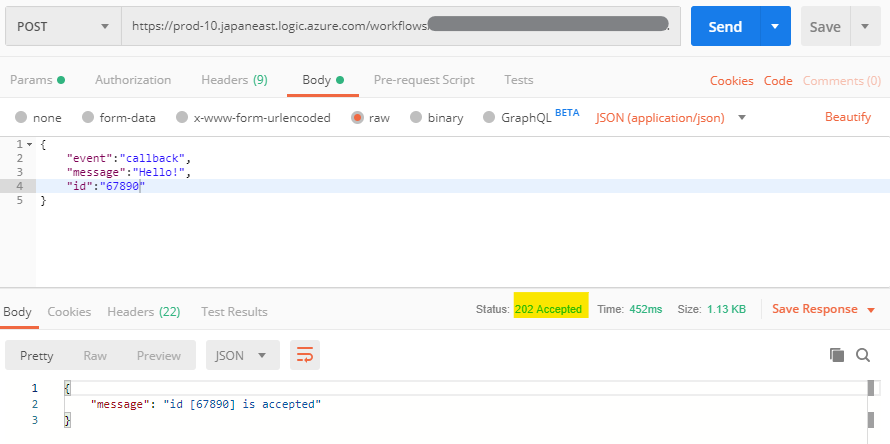
Task: Open the response JSON format dropdown
Action: 243,355
